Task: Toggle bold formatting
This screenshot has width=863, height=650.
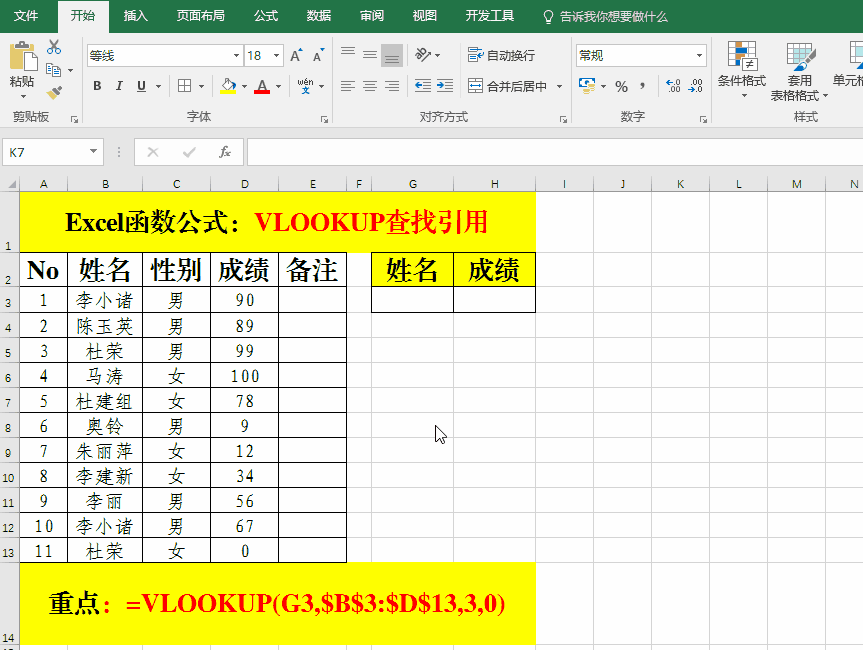Action: 97,86
